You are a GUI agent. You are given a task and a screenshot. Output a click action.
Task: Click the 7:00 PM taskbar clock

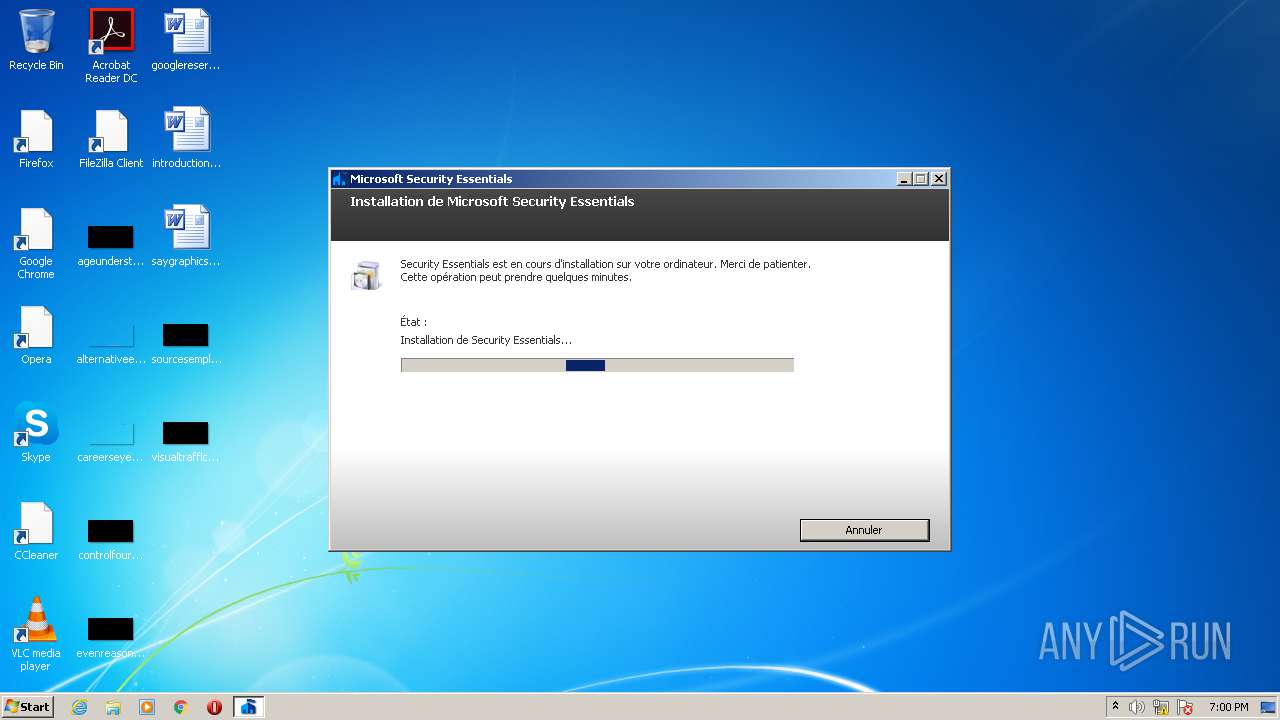[x=1228, y=707]
